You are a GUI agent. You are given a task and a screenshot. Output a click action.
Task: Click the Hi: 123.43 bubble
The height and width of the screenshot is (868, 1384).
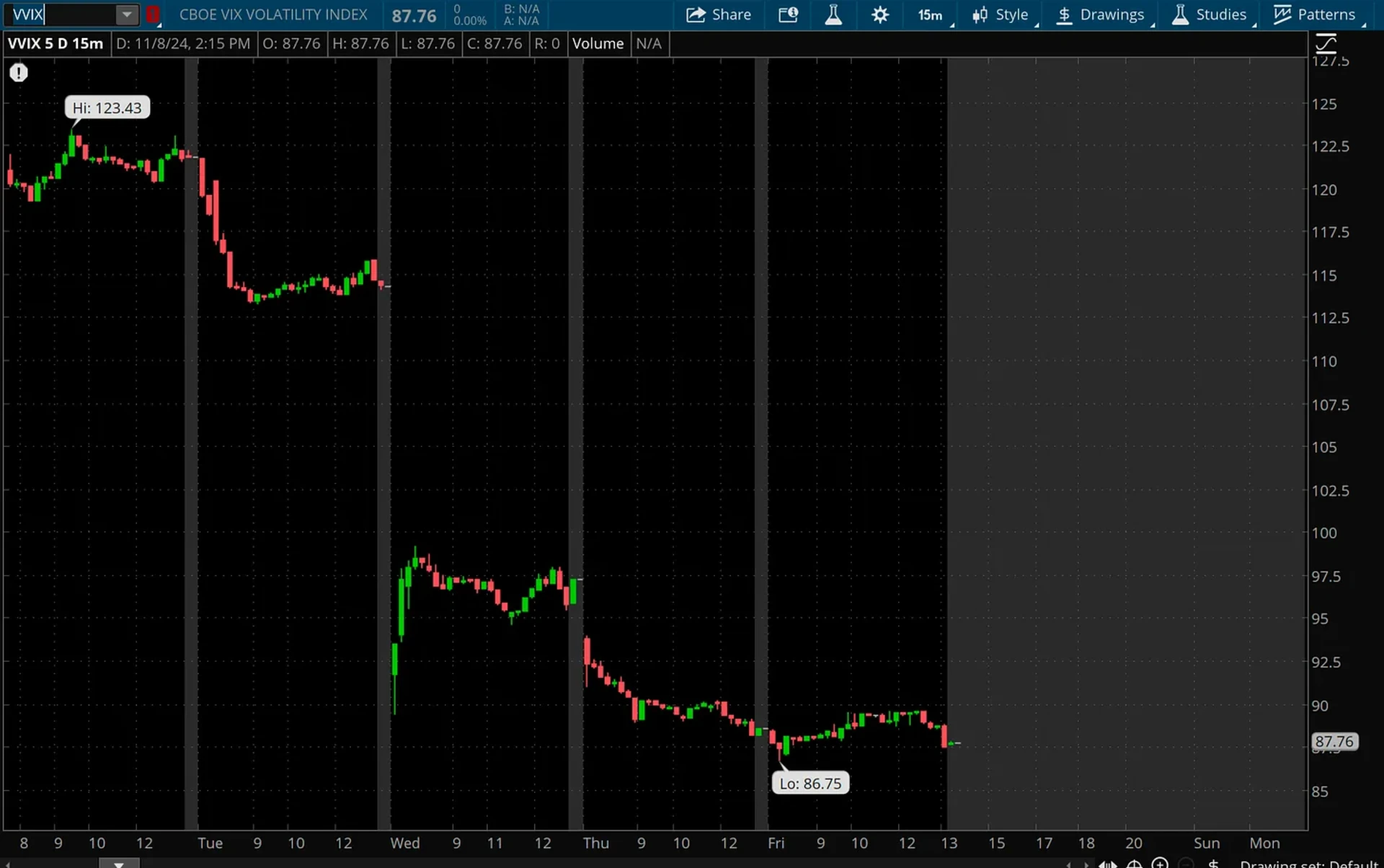click(107, 108)
